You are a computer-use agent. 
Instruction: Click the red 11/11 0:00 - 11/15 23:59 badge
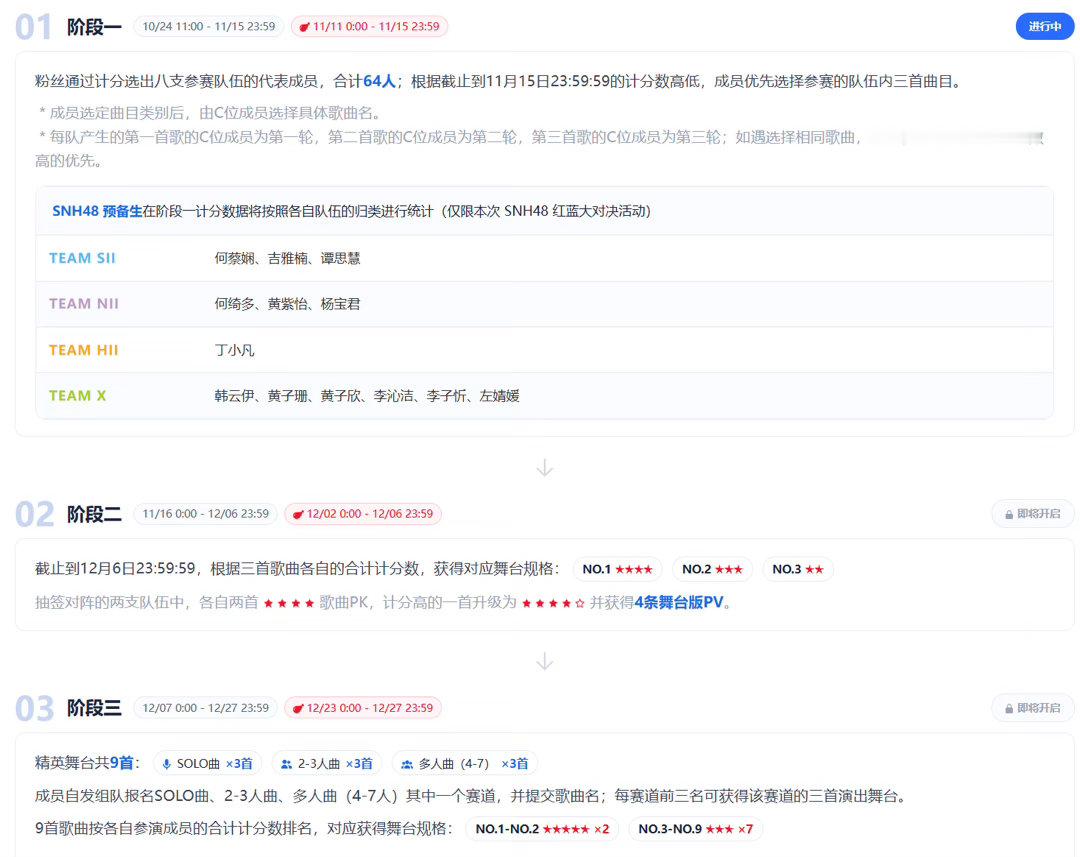(x=369, y=27)
